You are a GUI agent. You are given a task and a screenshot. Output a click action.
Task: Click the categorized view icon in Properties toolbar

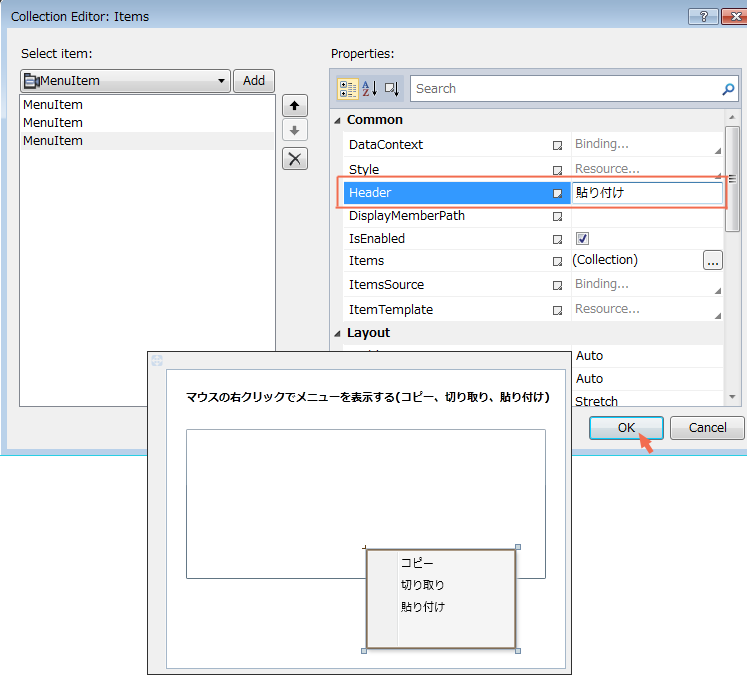347,89
